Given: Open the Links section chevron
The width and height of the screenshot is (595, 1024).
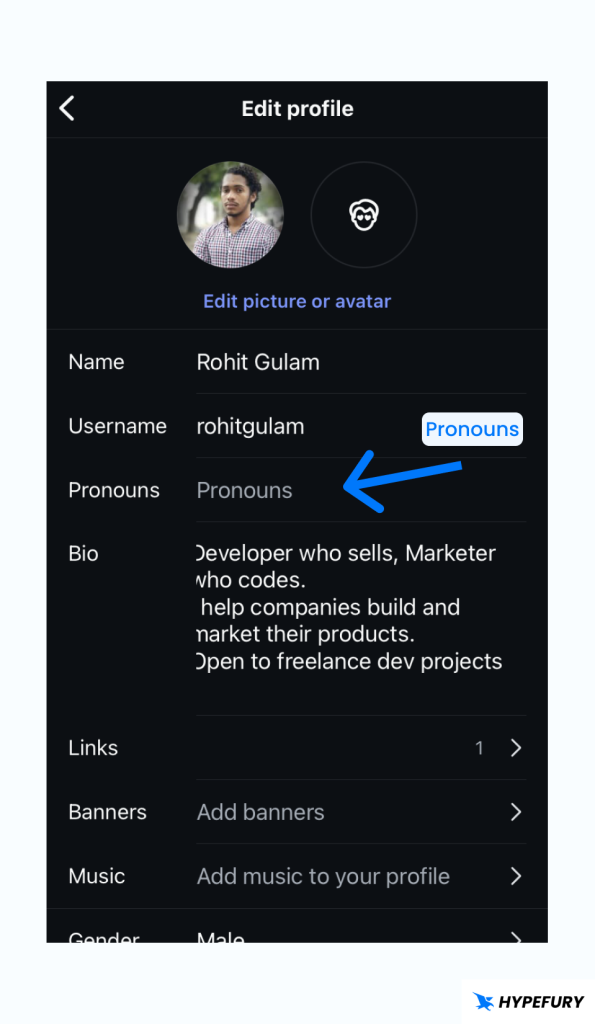Looking at the screenshot, I should [516, 747].
